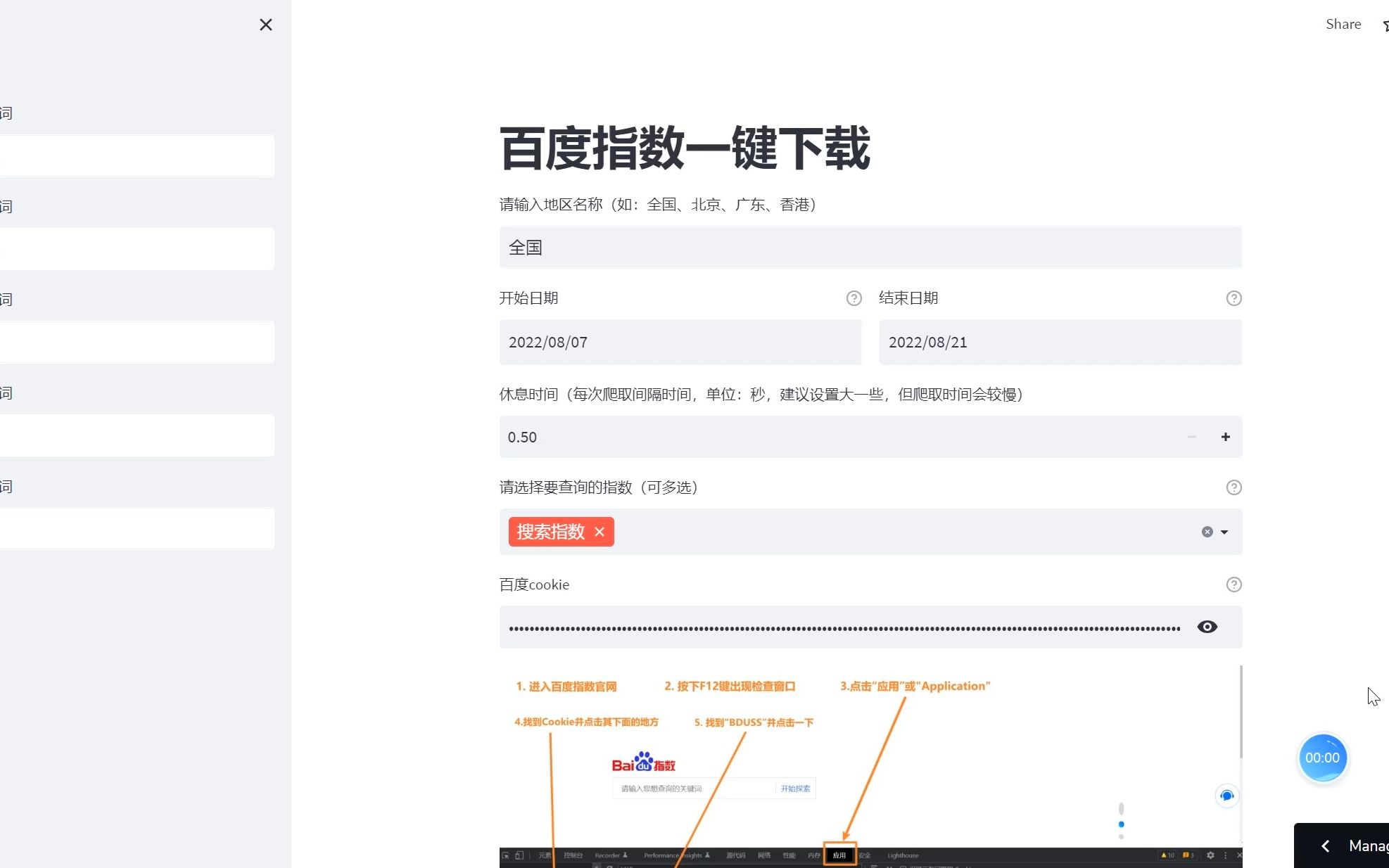The height and width of the screenshot is (868, 1389).
Task: Click the masked 百度cookie password field
Action: pyautogui.click(x=844, y=627)
